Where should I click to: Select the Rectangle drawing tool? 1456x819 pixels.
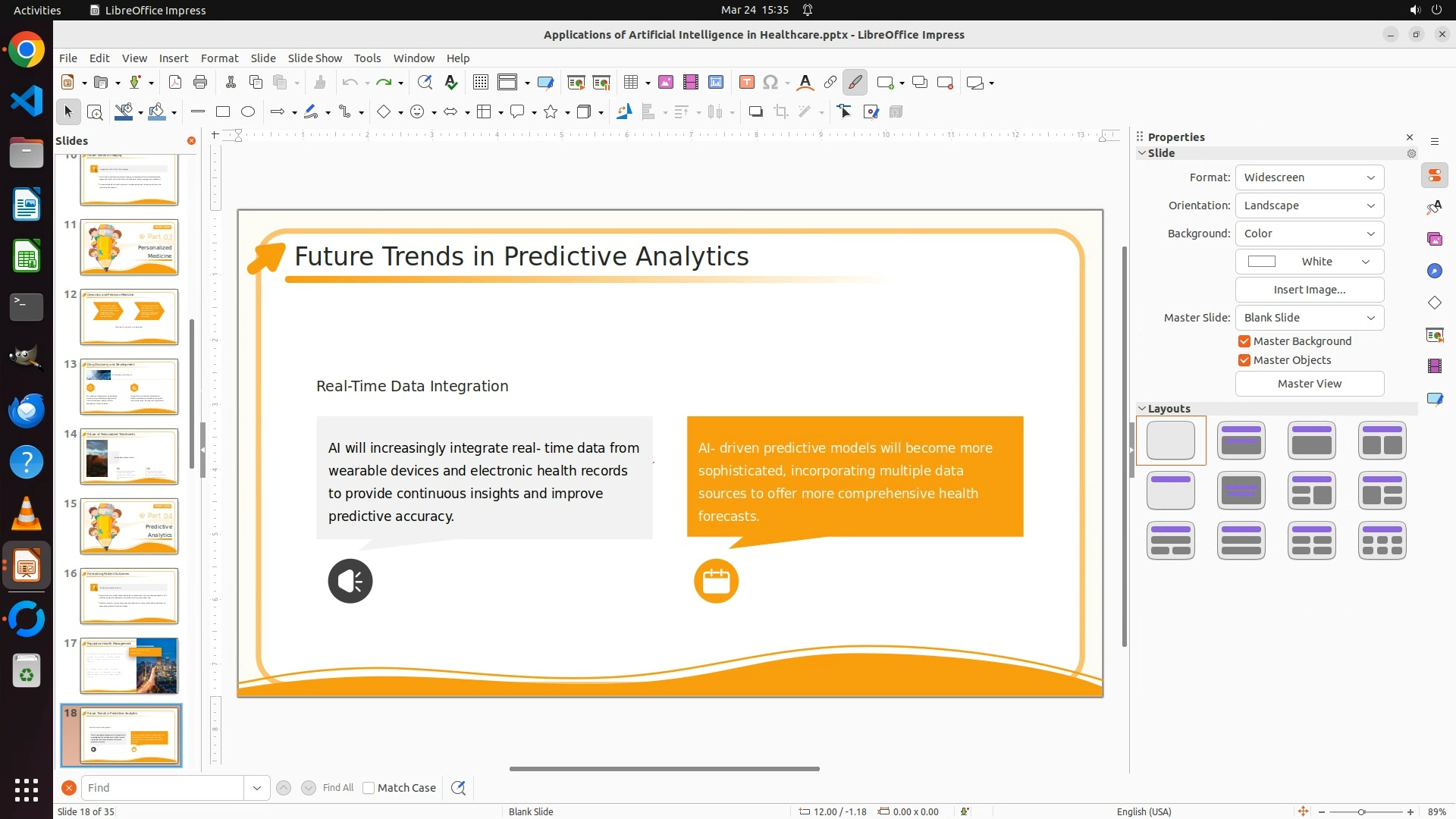click(223, 112)
